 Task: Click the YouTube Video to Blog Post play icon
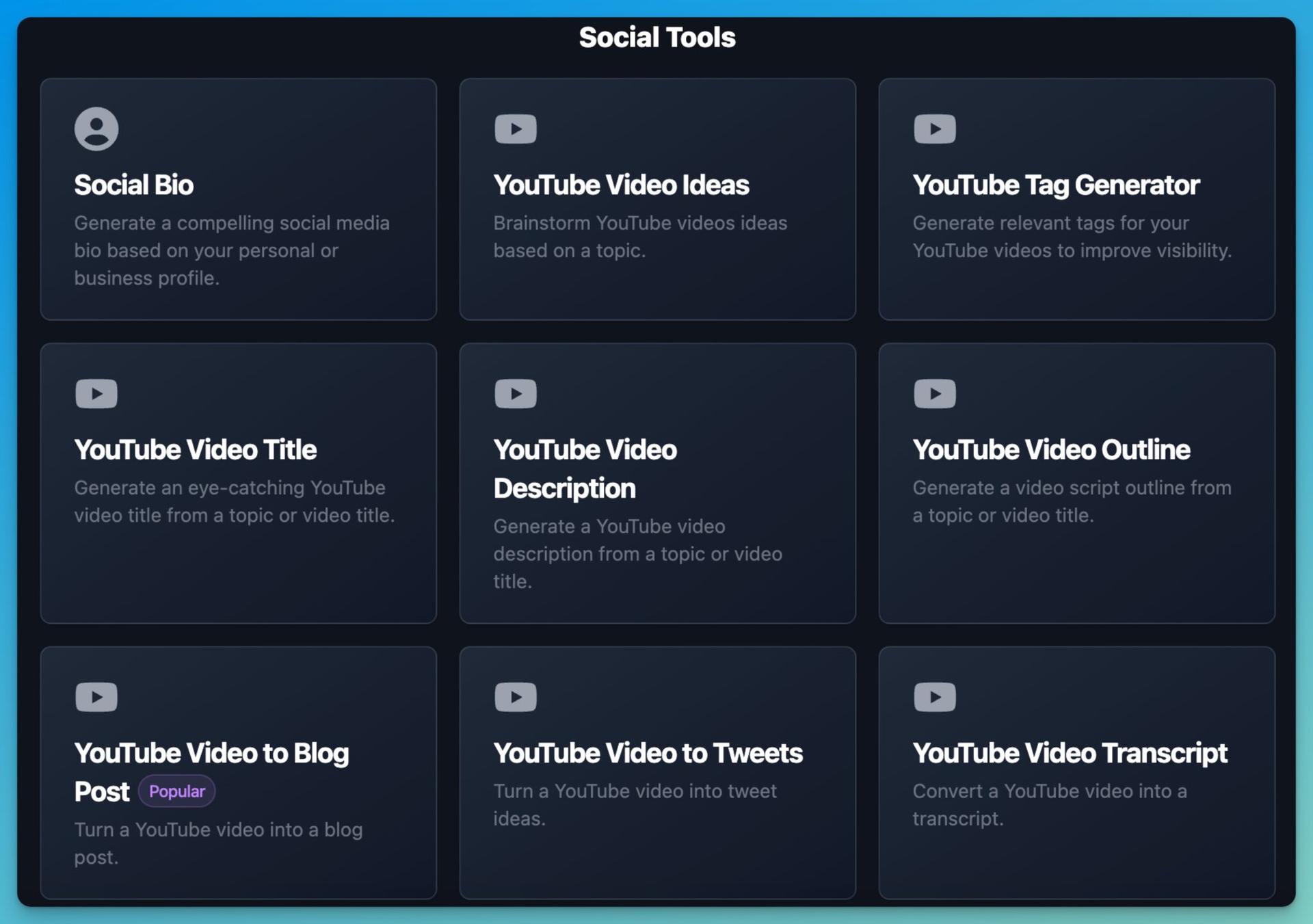96,696
